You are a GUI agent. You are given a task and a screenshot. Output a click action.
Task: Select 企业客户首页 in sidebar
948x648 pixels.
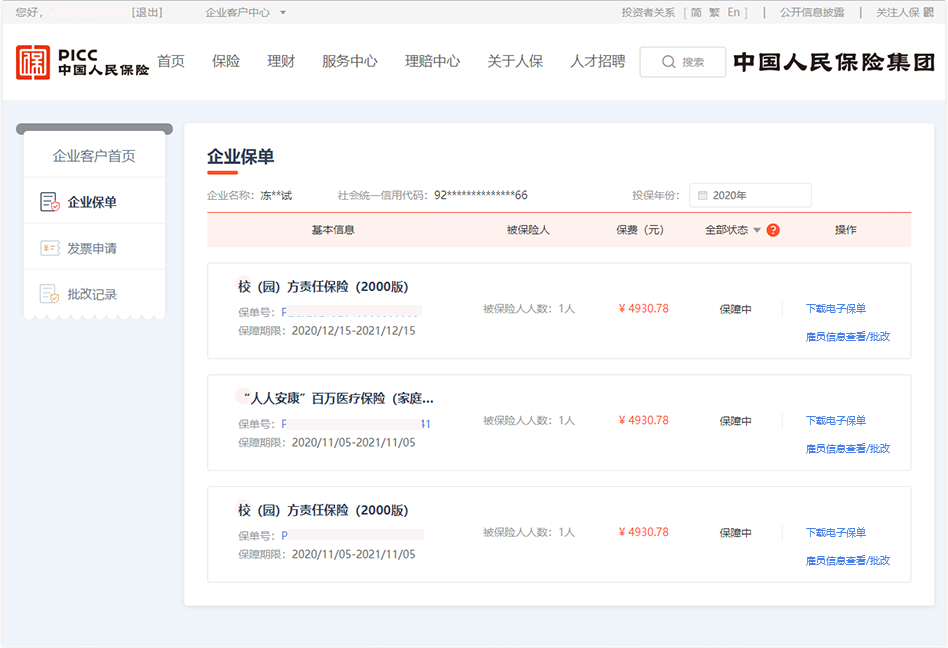coord(94,156)
